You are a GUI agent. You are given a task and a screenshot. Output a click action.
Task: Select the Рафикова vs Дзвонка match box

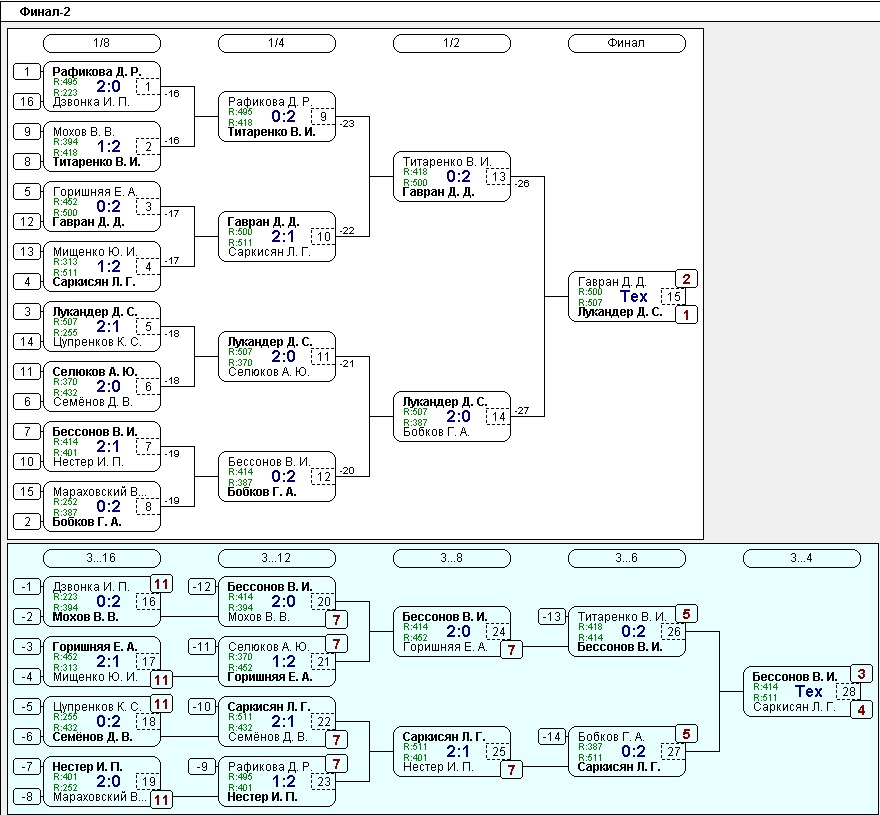pos(102,86)
